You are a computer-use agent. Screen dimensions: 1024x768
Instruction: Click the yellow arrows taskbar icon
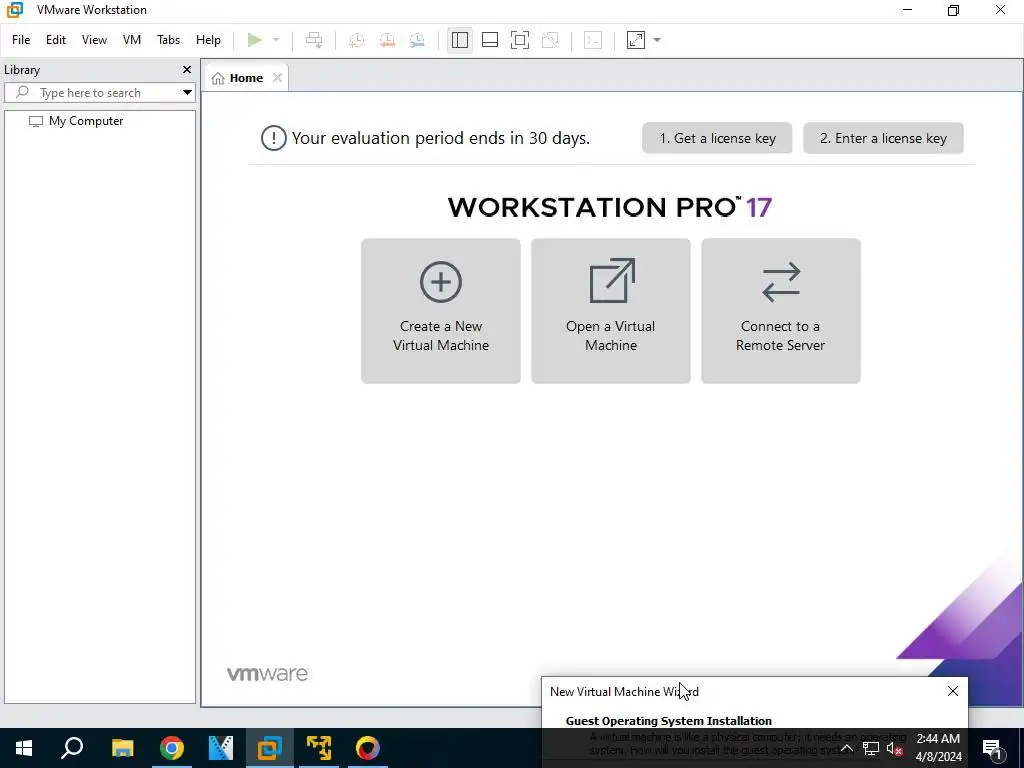(319, 748)
